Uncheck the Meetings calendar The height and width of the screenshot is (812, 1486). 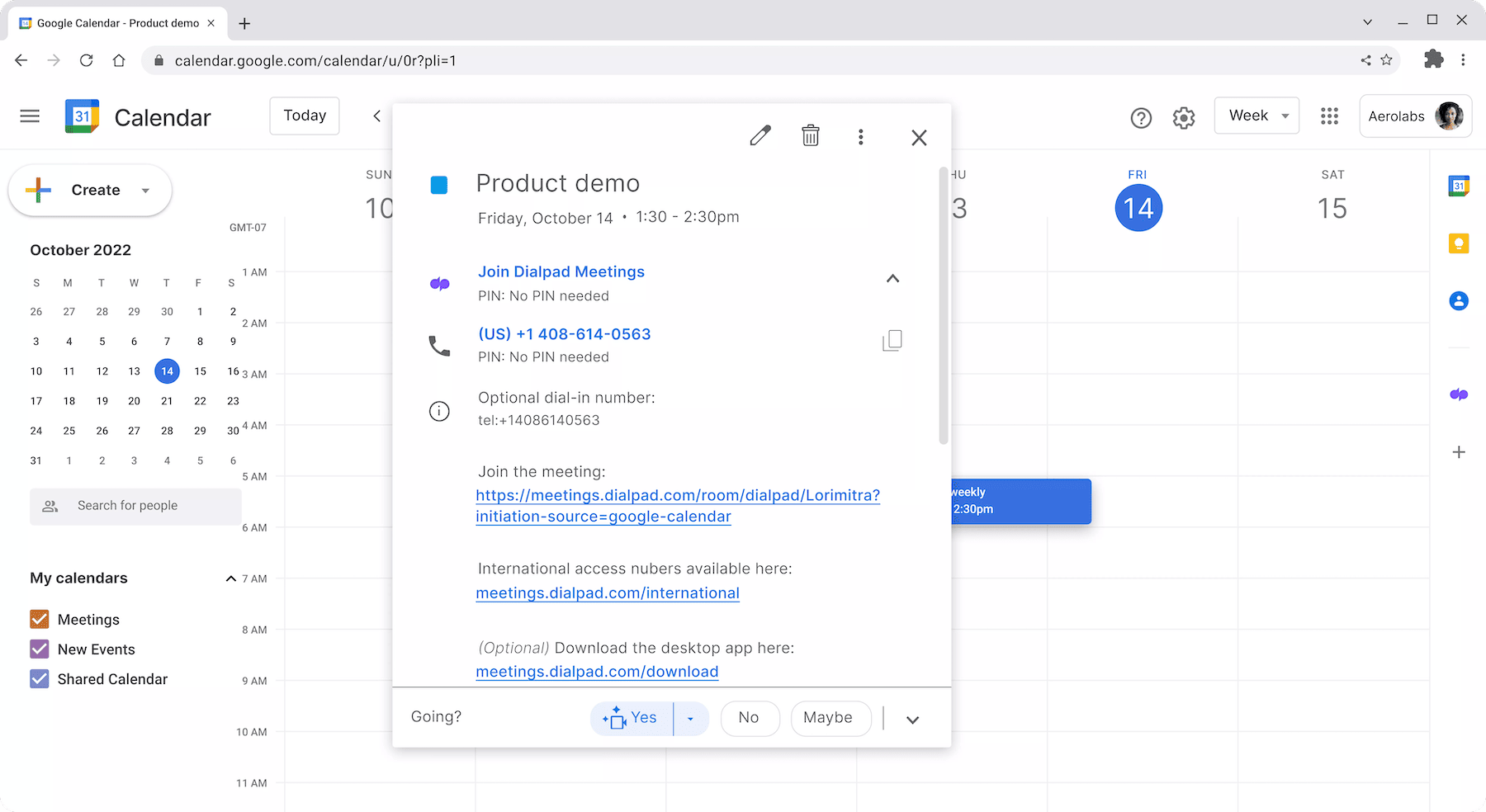39,619
